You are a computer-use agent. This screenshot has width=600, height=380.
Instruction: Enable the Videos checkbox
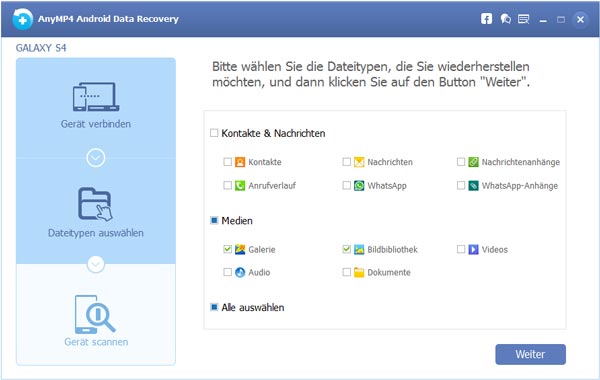(461, 249)
